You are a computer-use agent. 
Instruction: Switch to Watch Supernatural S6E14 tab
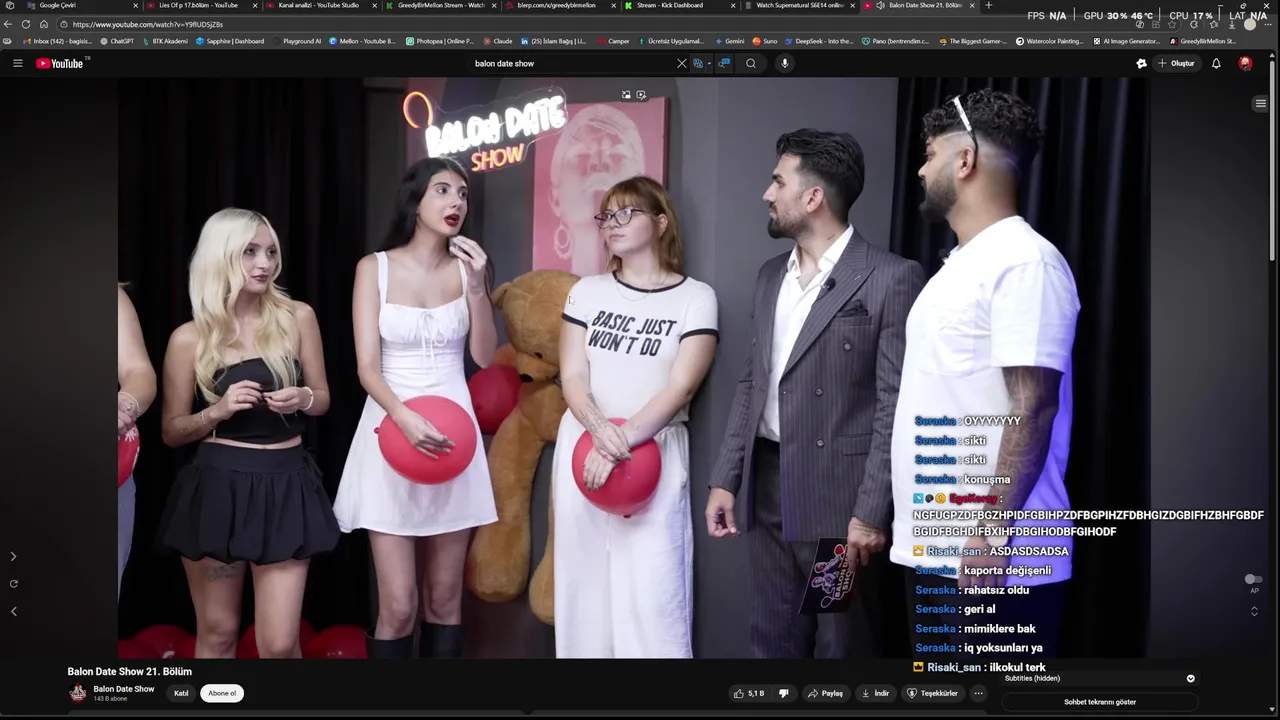pyautogui.click(x=799, y=5)
